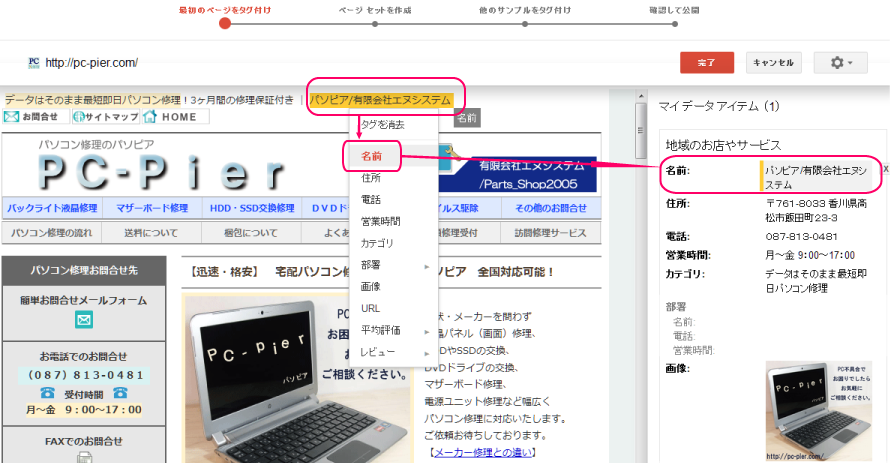Click the 地域のお店やサービス heading

[x=723, y=145]
